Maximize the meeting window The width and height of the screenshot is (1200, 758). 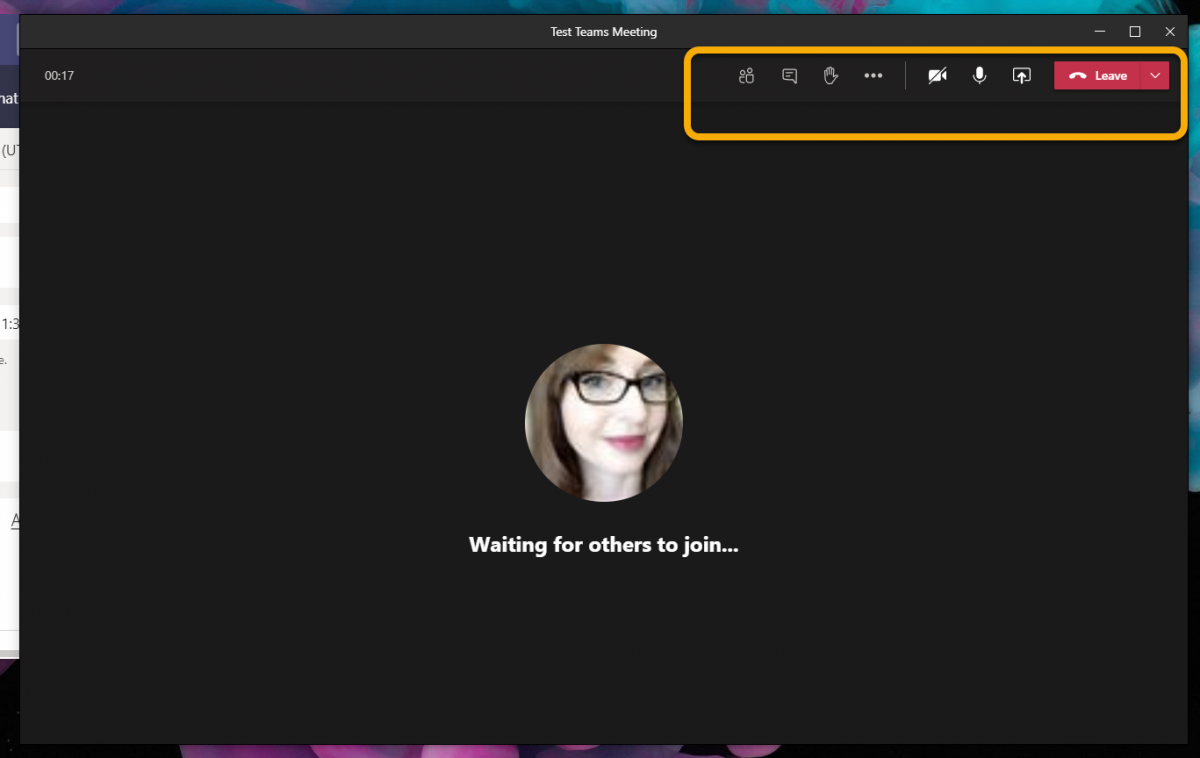[x=1135, y=32]
